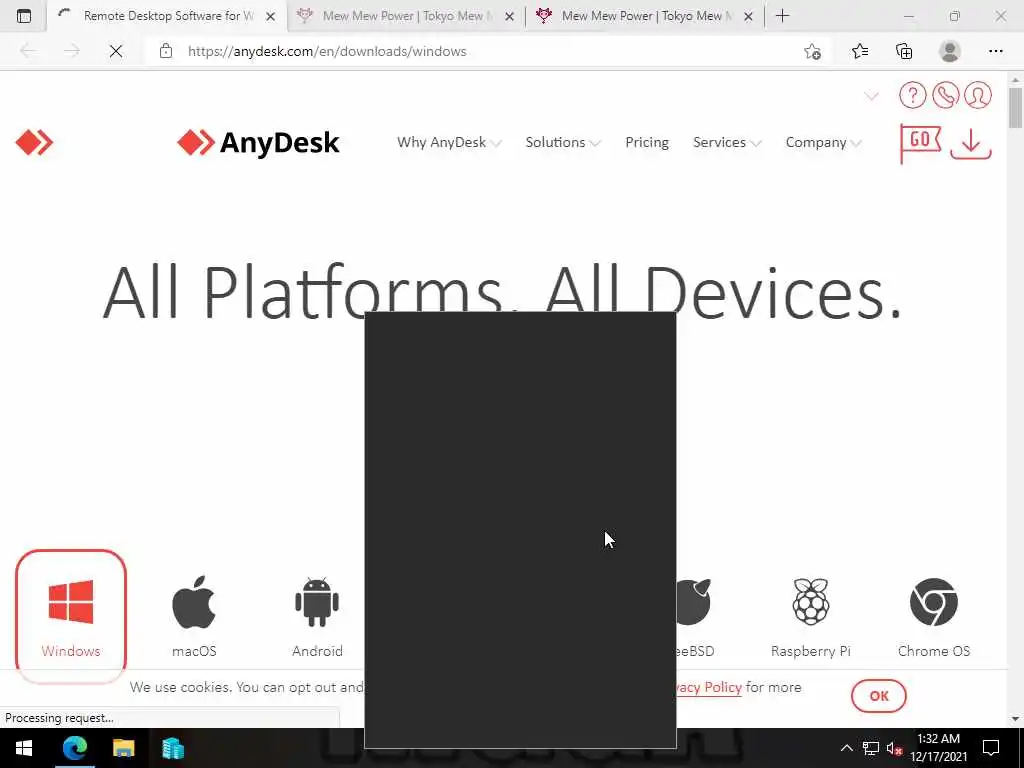The width and height of the screenshot is (1024, 768).
Task: Open the Collections icon in Edge
Action: [904, 51]
